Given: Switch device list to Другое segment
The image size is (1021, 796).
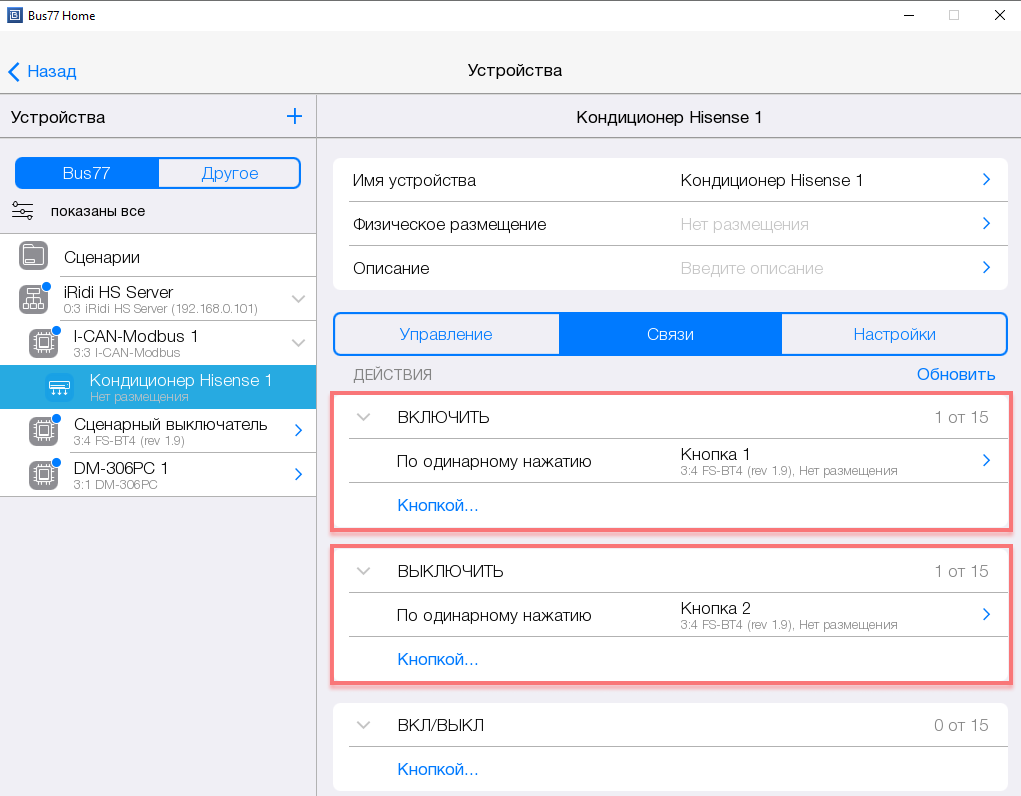Looking at the screenshot, I should coord(229,173).
